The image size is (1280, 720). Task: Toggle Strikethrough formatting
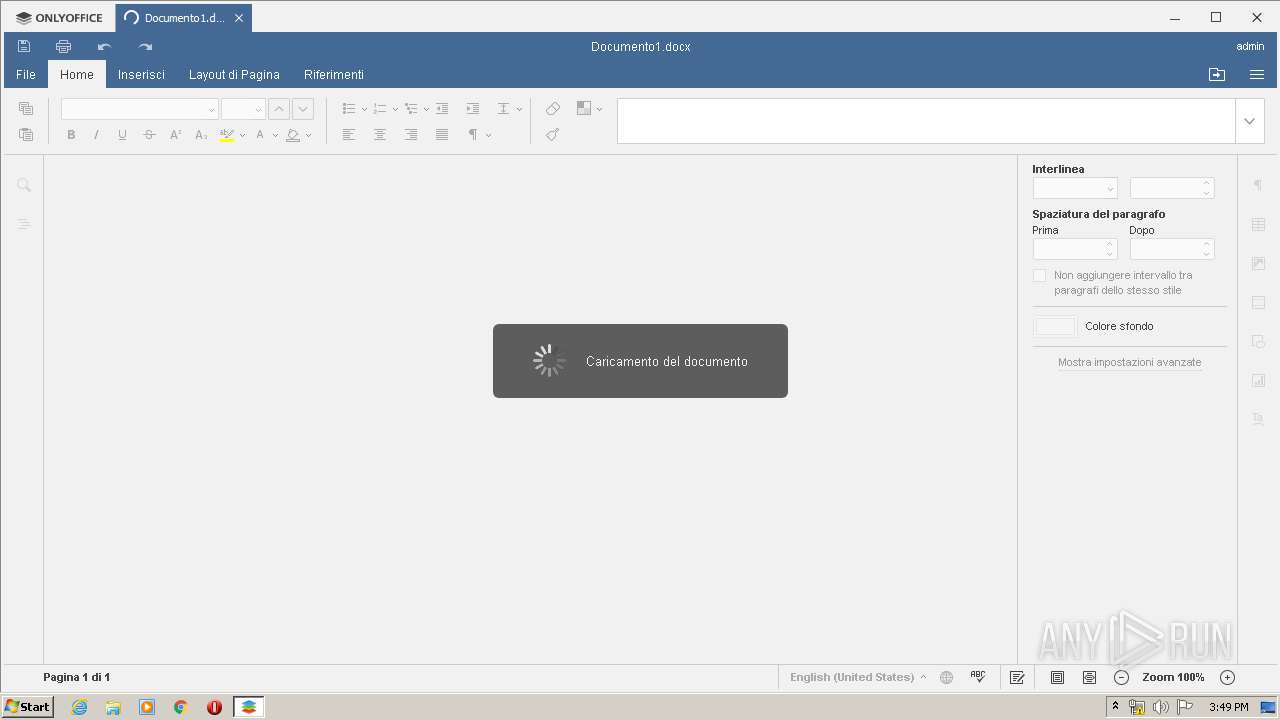149,135
